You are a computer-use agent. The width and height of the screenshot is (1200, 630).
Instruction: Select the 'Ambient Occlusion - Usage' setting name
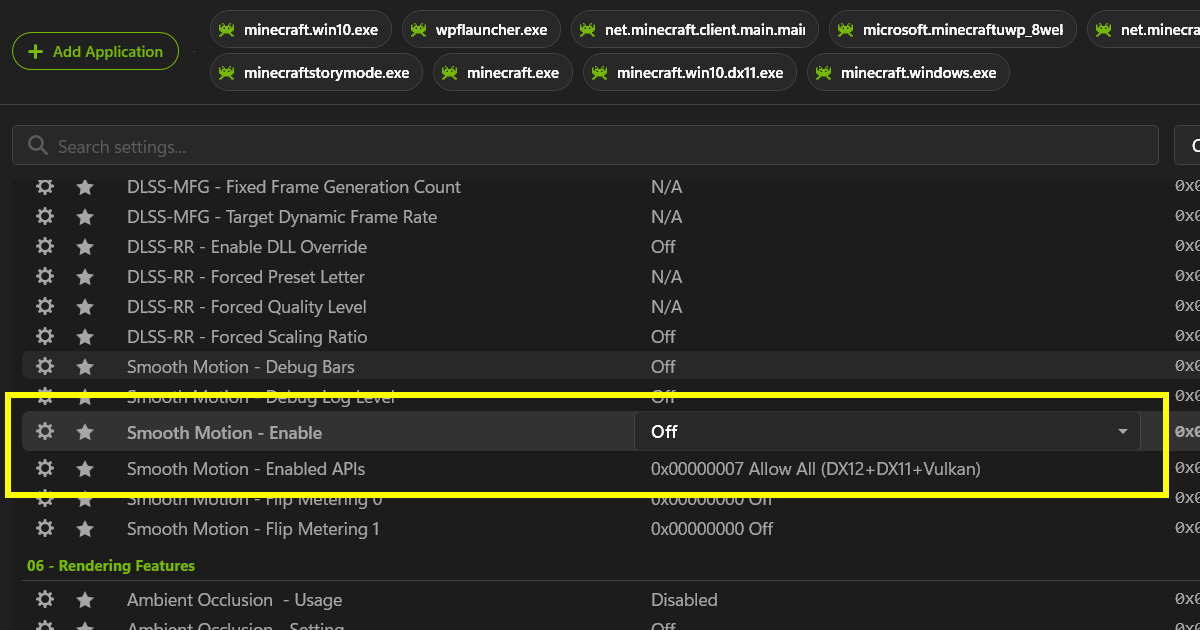click(235, 600)
